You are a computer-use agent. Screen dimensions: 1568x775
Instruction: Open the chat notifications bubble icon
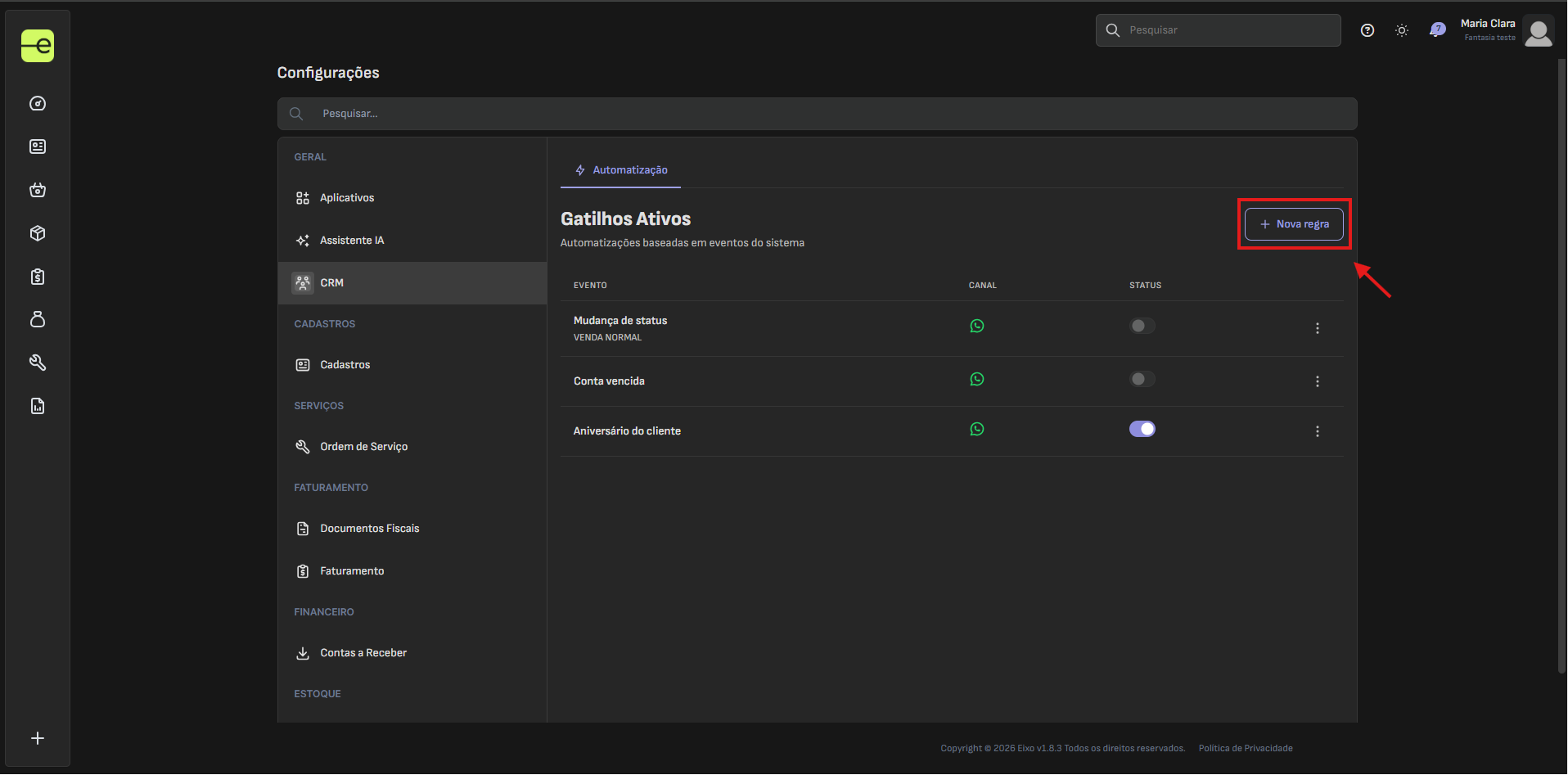click(1437, 30)
